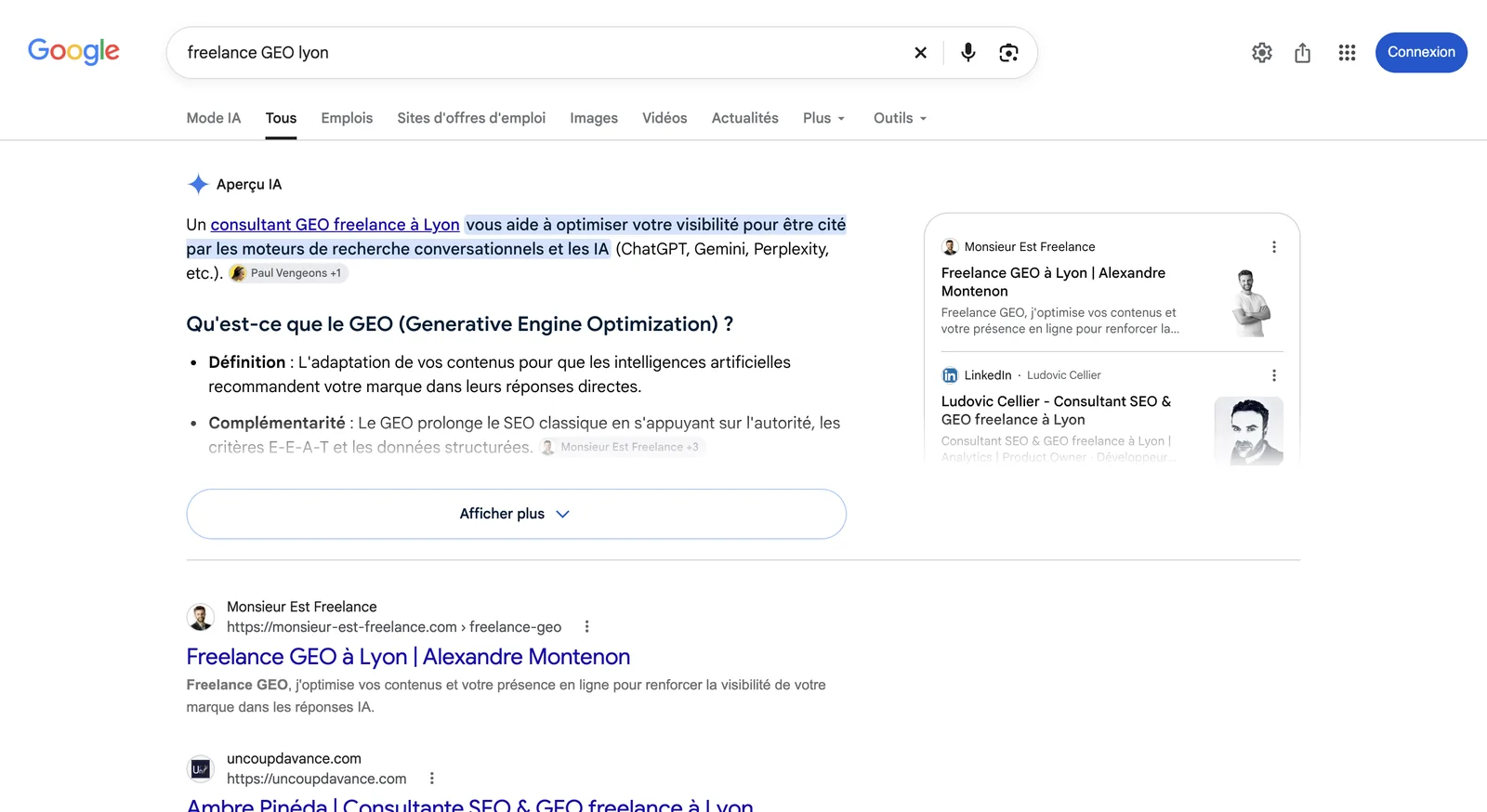Image resolution: width=1487 pixels, height=812 pixels.
Task: Click Alexandre Montenon photo thumbnail in card
Action: 1251,303
